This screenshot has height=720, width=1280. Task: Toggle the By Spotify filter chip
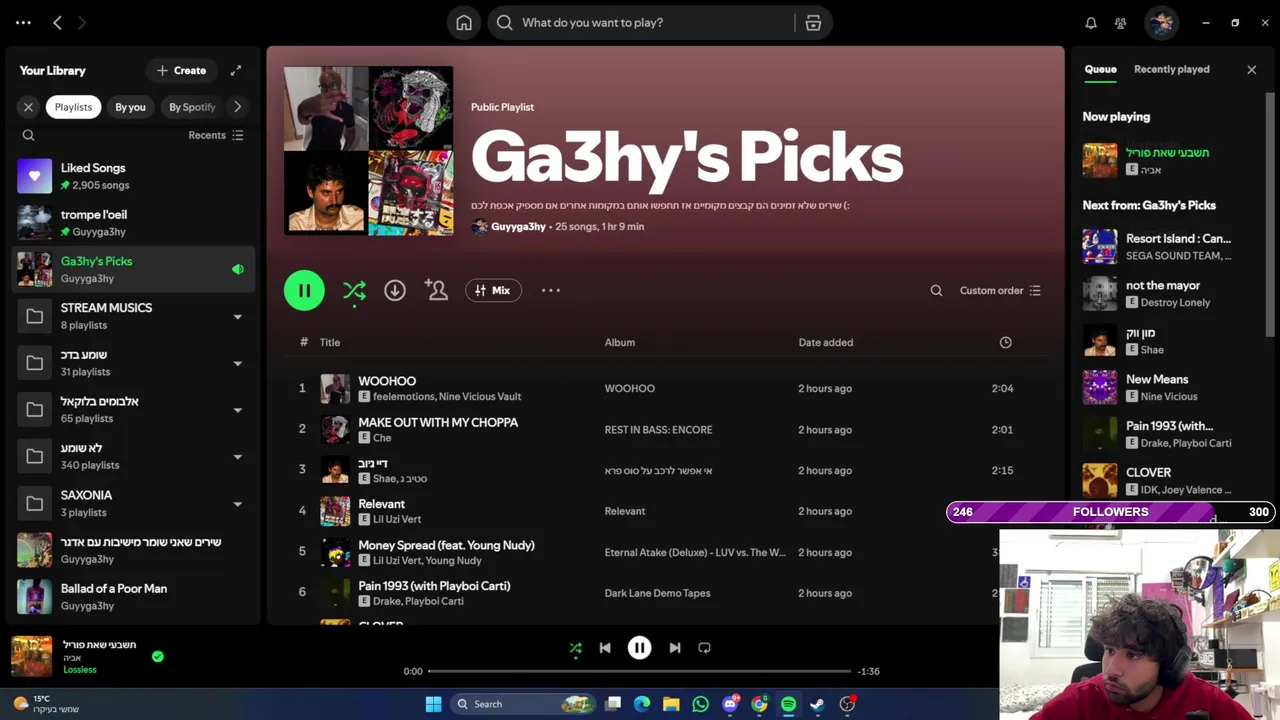(x=192, y=107)
